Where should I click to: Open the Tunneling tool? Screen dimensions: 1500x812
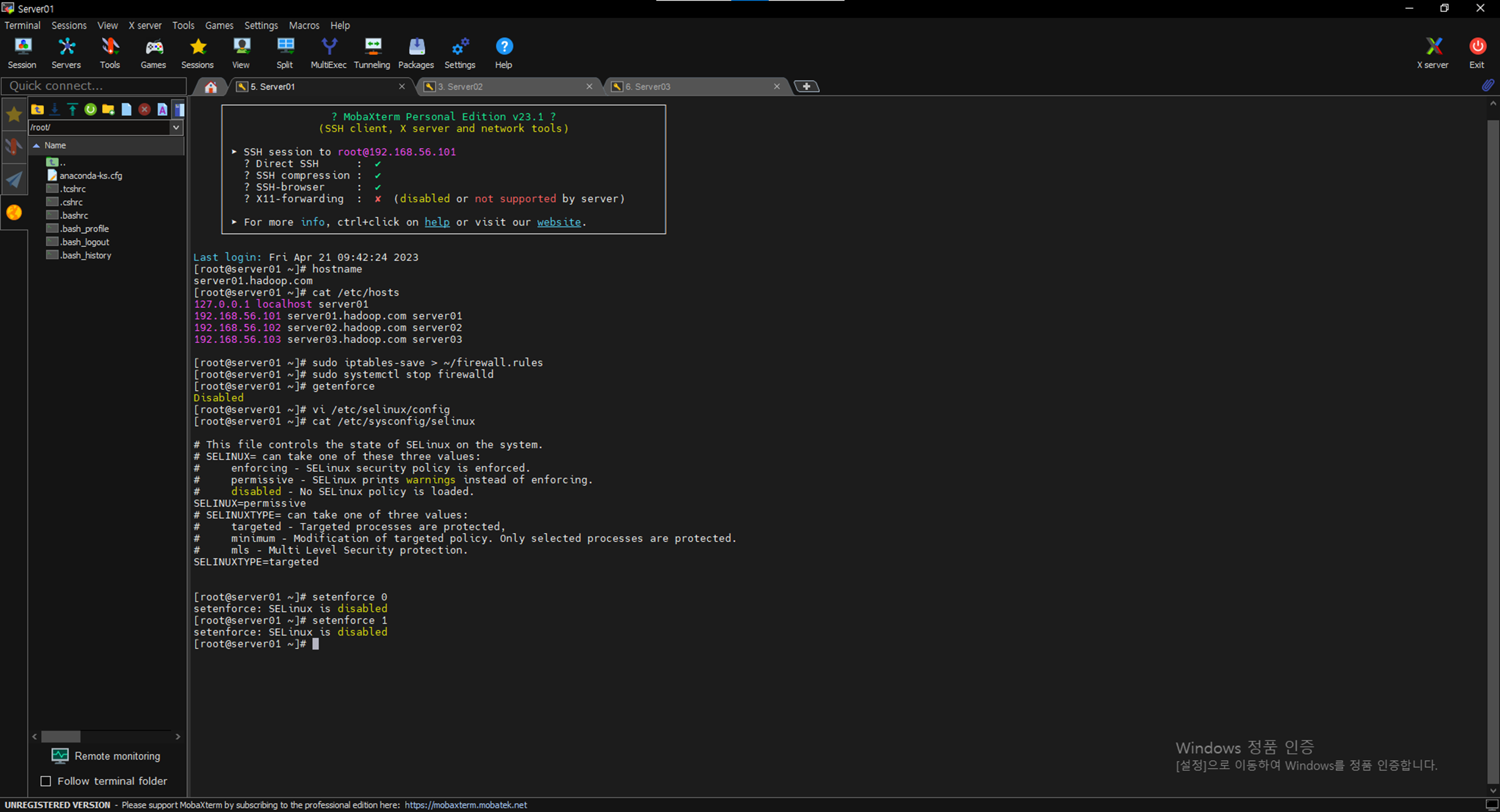372,52
